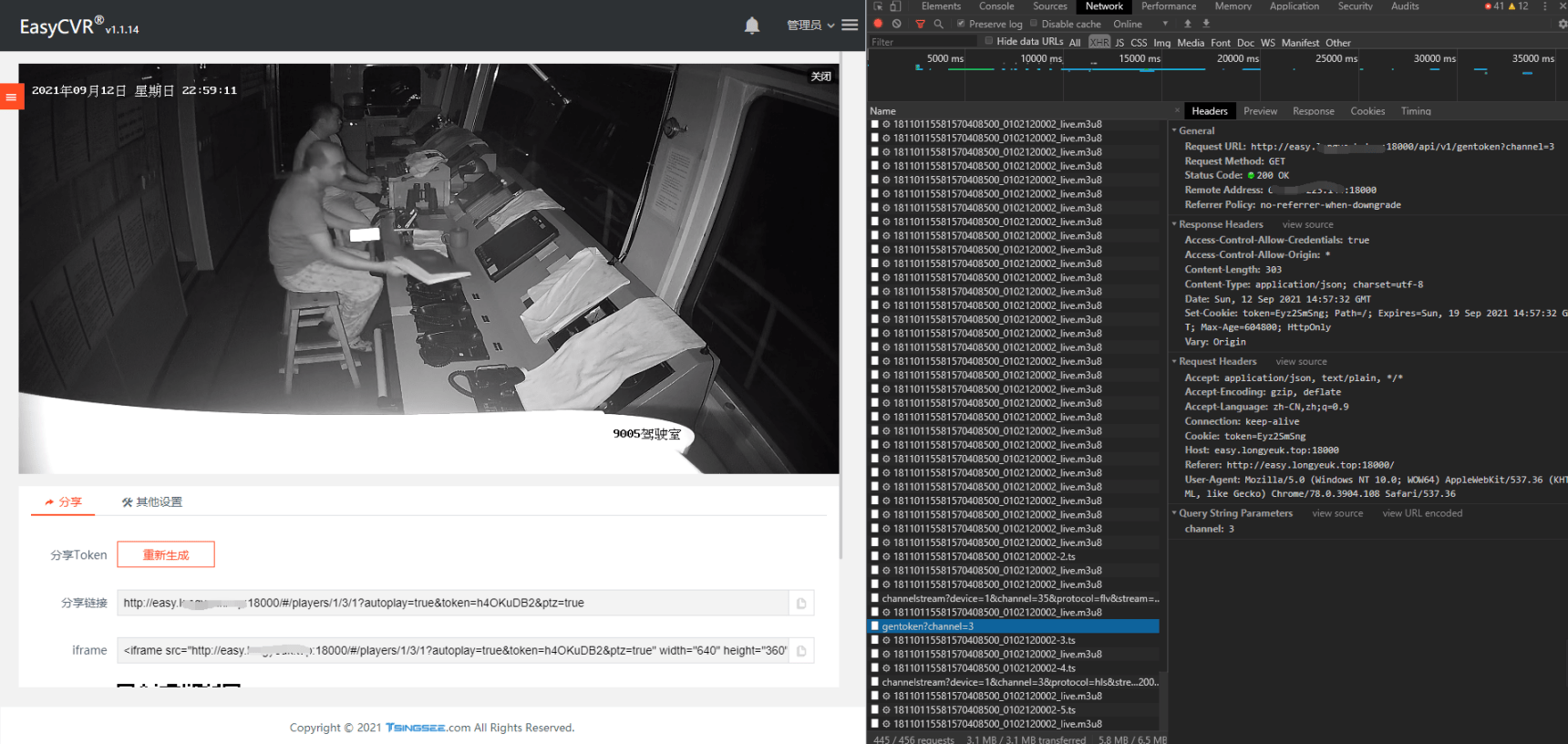This screenshot has width=1568, height=744.
Task: Switch to the 其他设置 tab
Action: 152,502
